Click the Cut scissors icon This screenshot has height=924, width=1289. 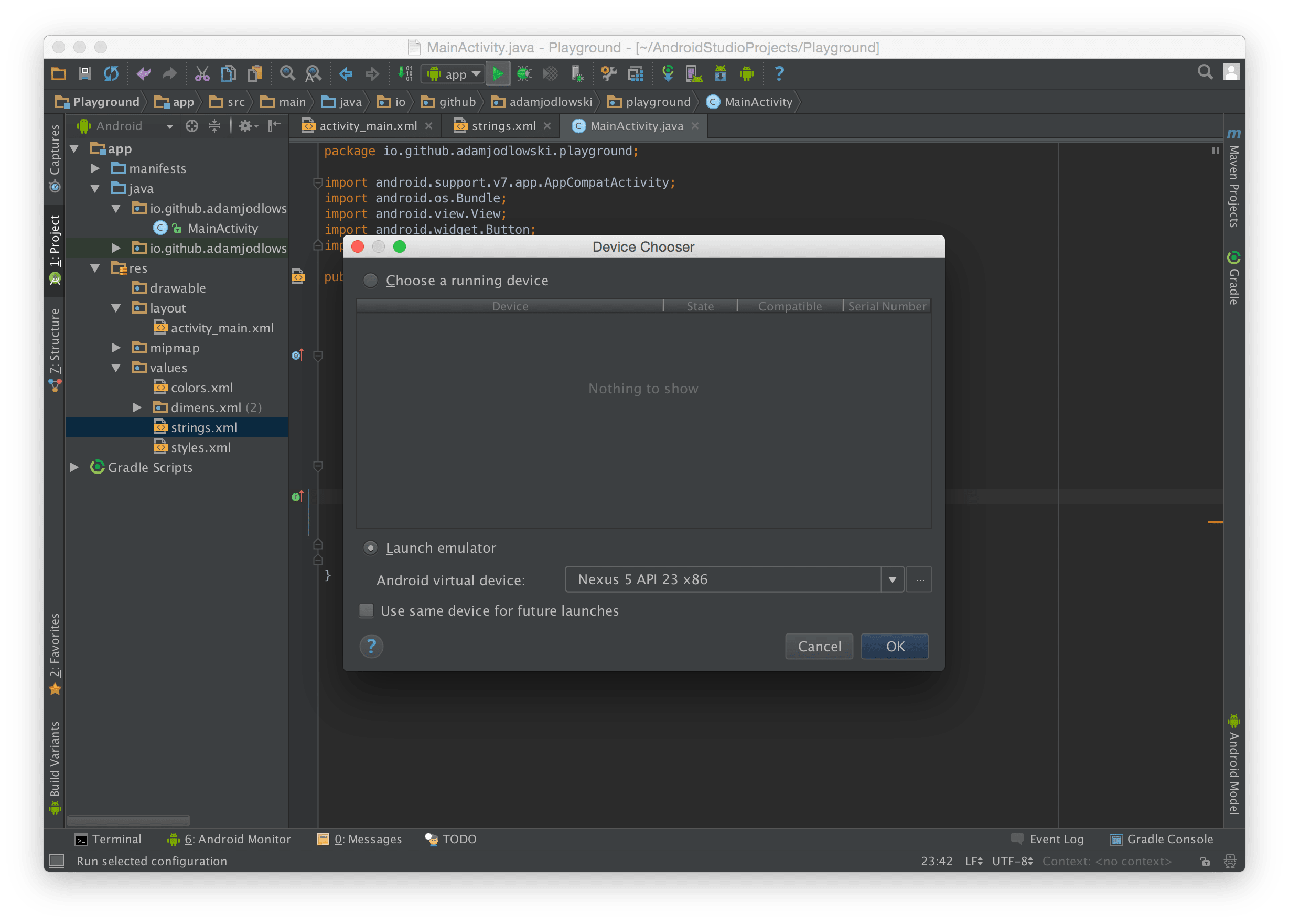[x=202, y=73]
